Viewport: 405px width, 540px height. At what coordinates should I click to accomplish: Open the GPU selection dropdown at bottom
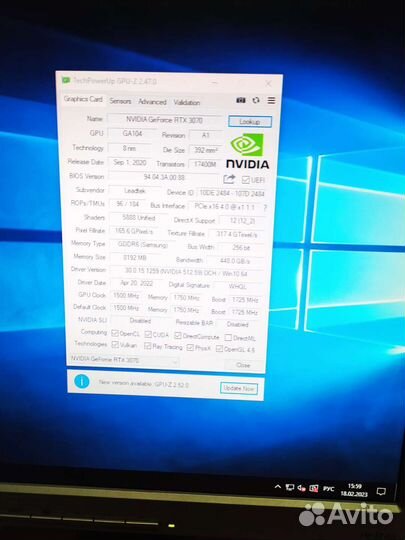coord(124,360)
